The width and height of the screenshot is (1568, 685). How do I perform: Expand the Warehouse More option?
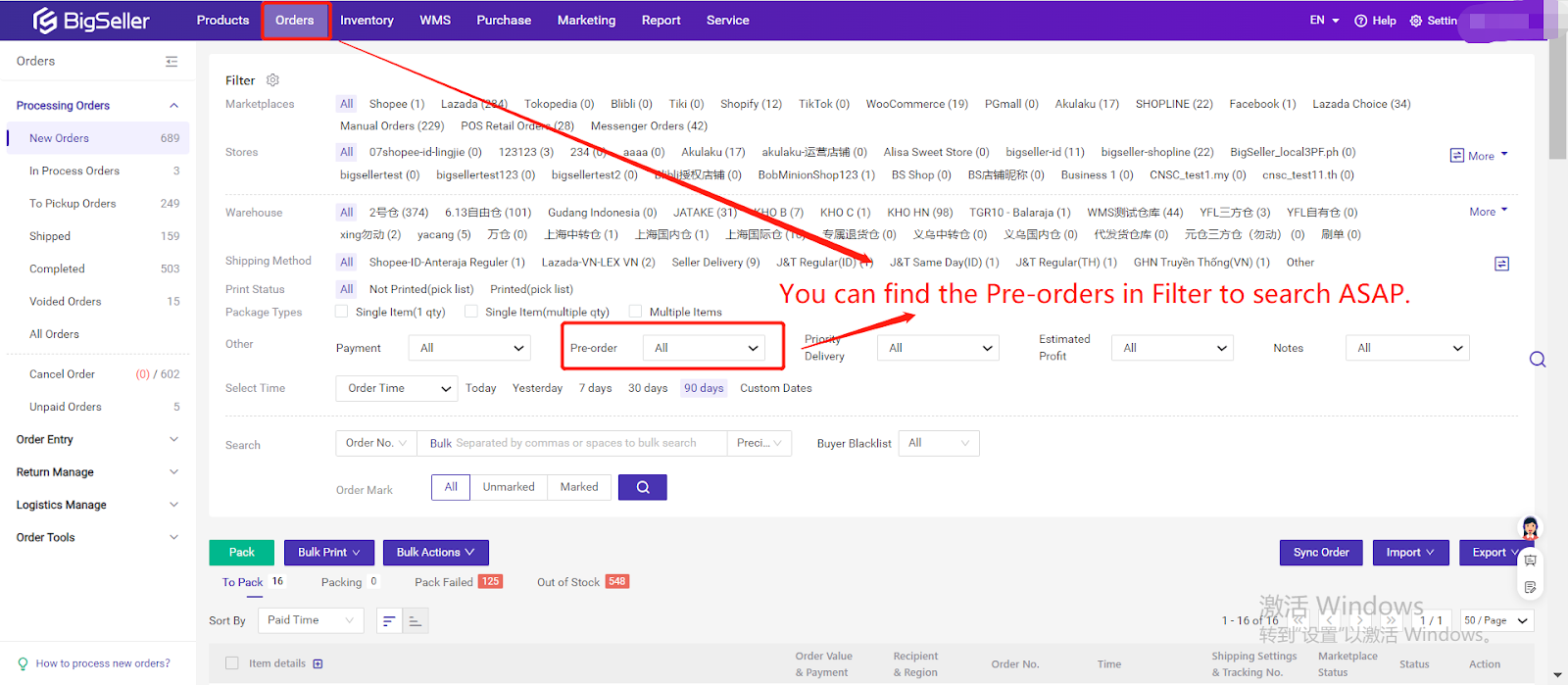[x=1489, y=212]
